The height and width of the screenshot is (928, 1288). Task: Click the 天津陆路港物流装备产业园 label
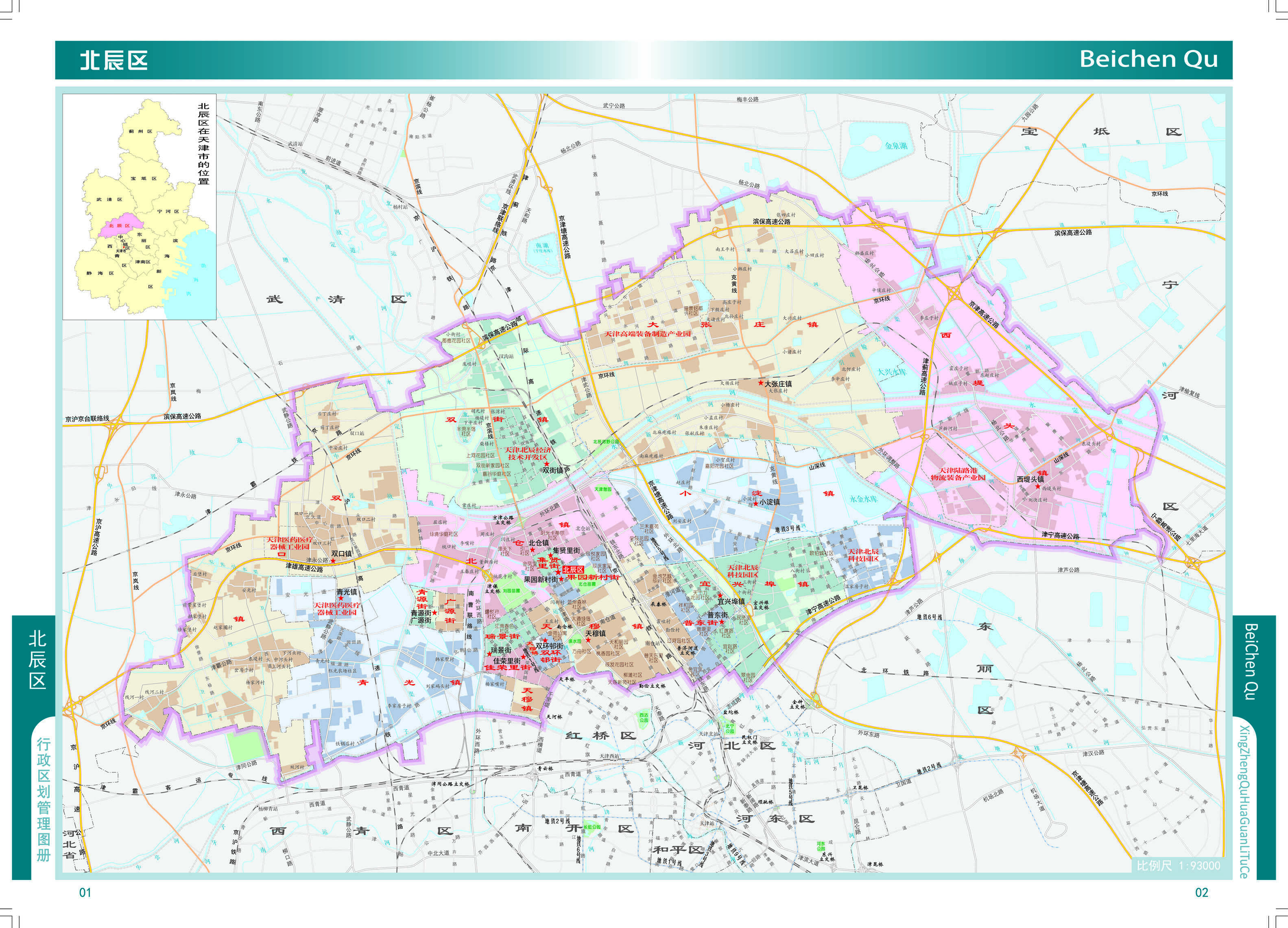[958, 474]
